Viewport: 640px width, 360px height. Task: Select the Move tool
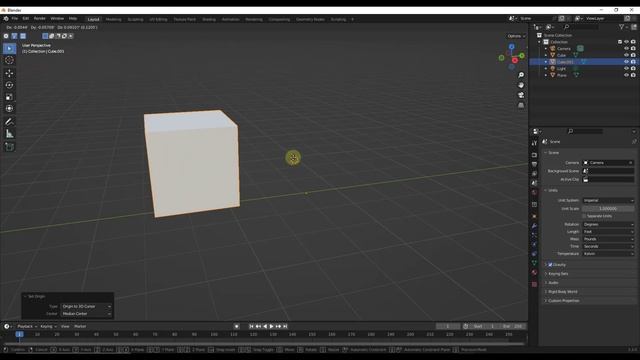tap(9, 73)
